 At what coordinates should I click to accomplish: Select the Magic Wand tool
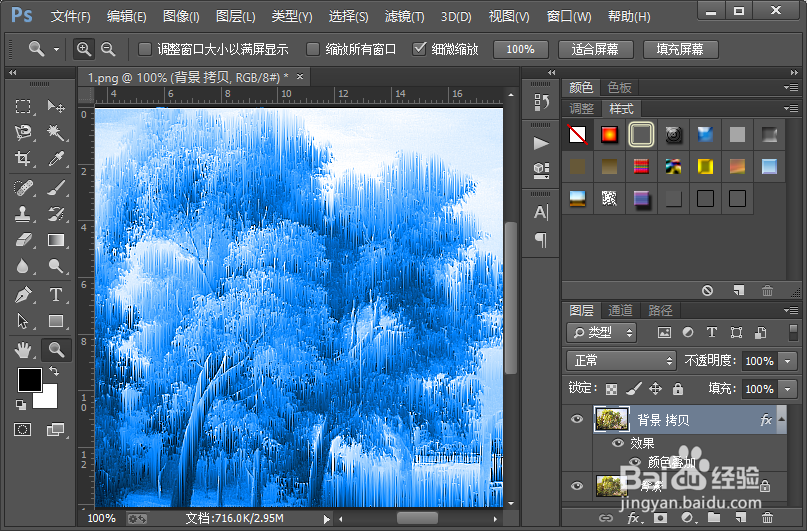(x=56, y=133)
